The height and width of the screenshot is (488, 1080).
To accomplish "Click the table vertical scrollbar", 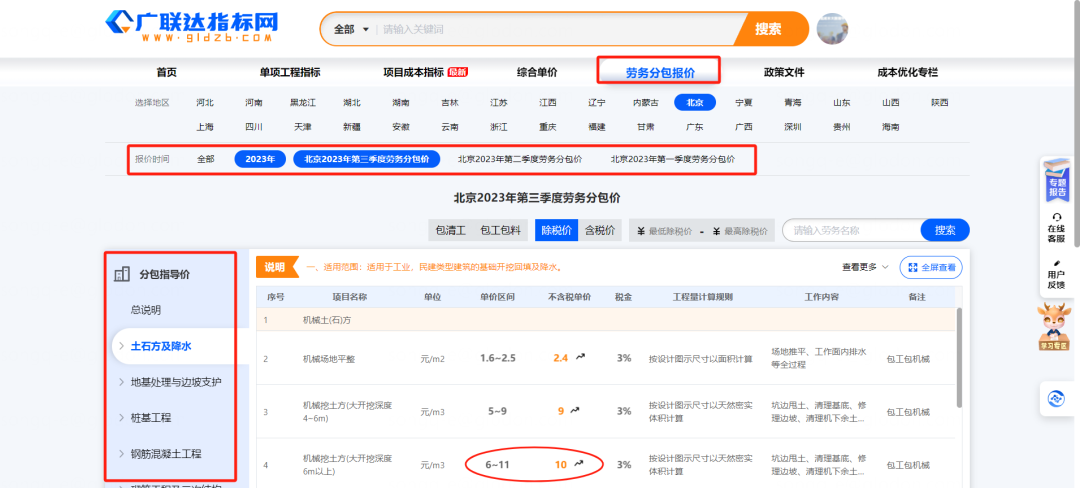I will tap(958, 357).
